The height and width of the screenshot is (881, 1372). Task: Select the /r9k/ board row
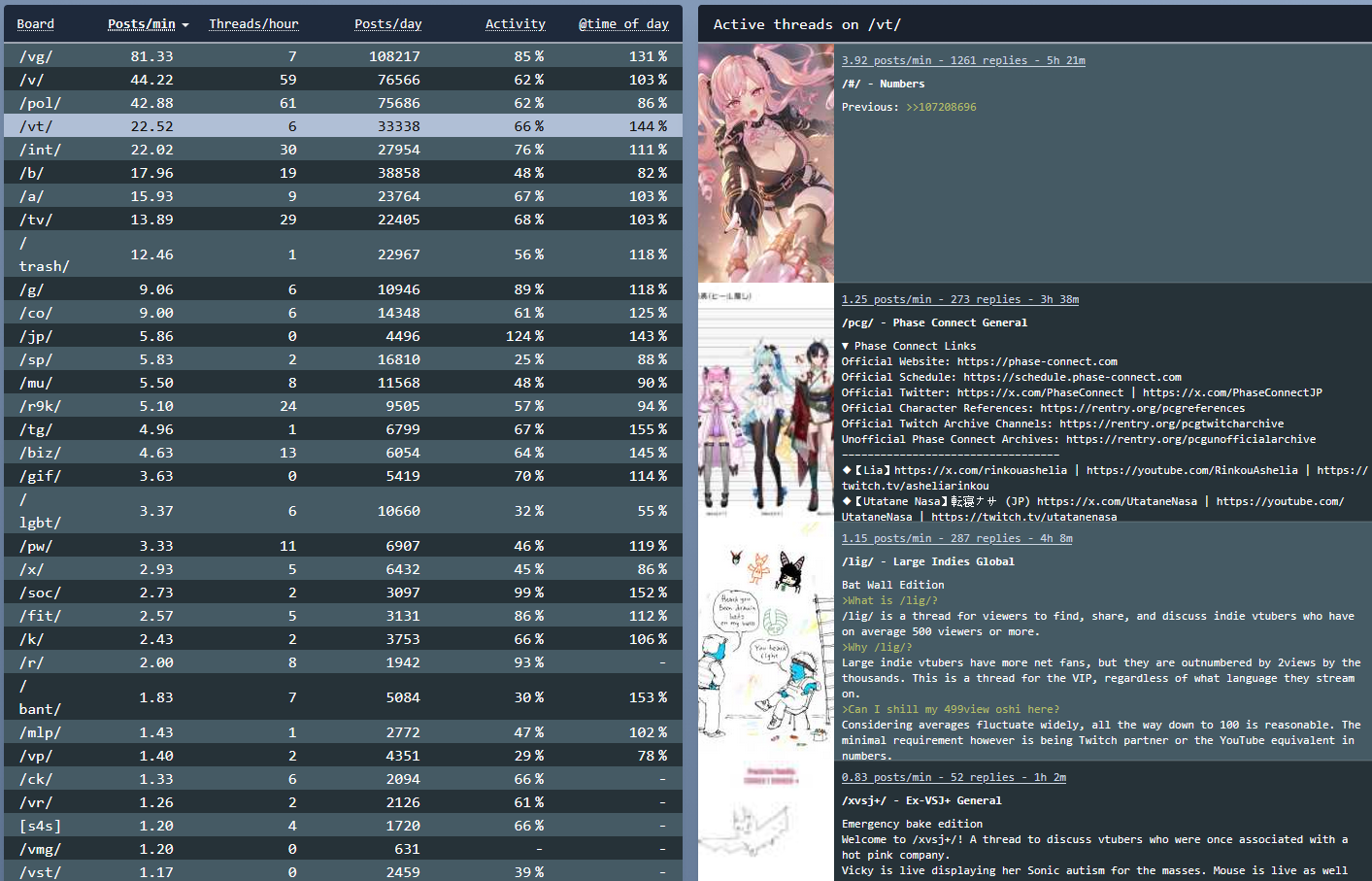343,406
